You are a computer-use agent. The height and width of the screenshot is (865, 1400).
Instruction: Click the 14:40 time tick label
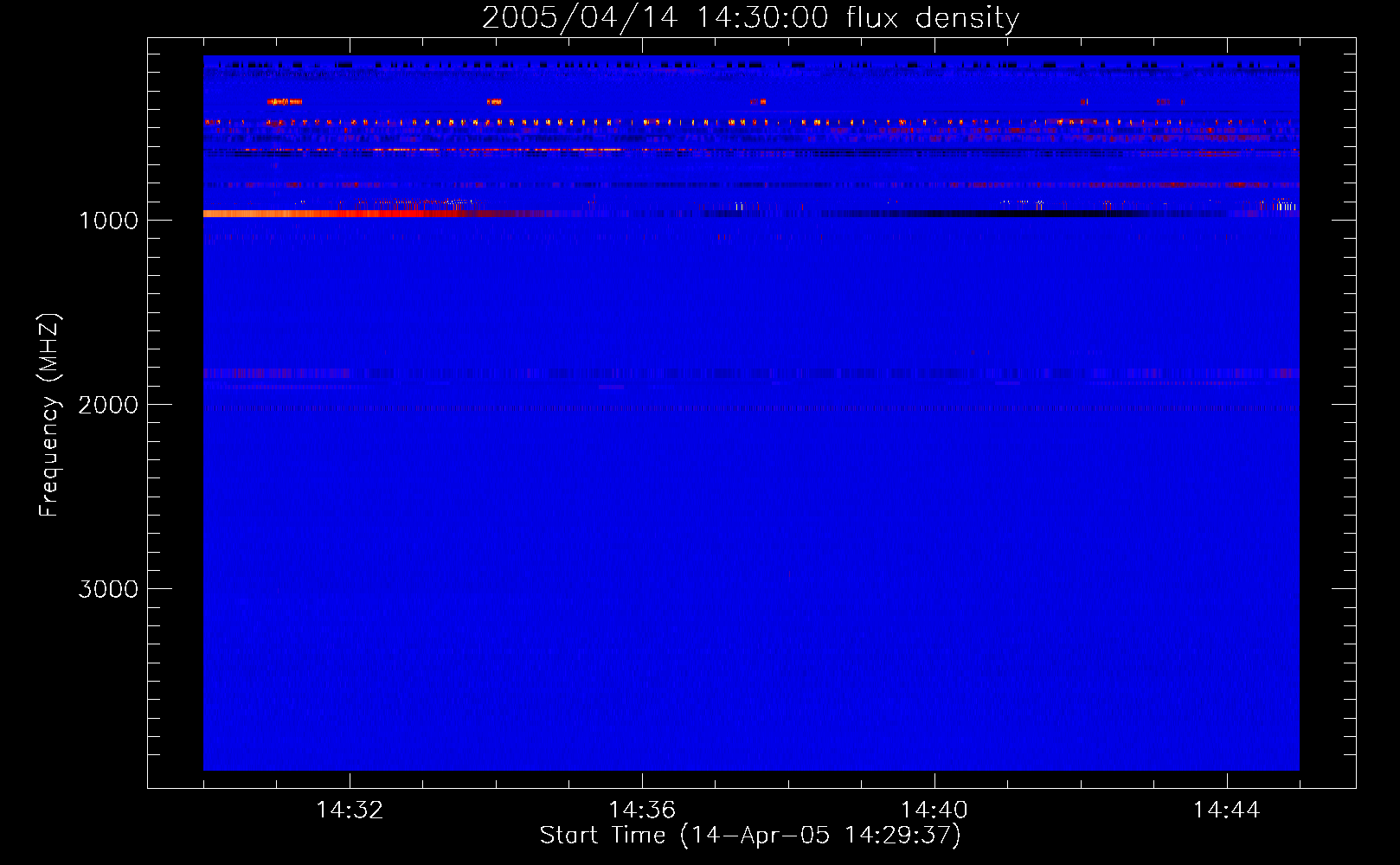[934, 811]
